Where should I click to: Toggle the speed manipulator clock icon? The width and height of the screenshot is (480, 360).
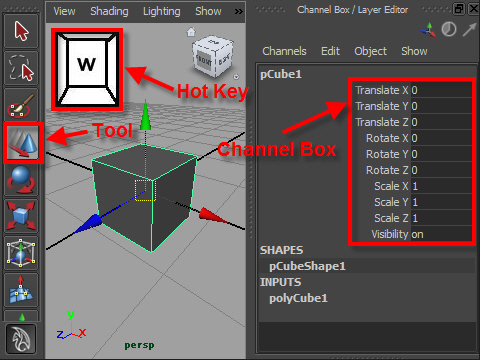[449, 29]
